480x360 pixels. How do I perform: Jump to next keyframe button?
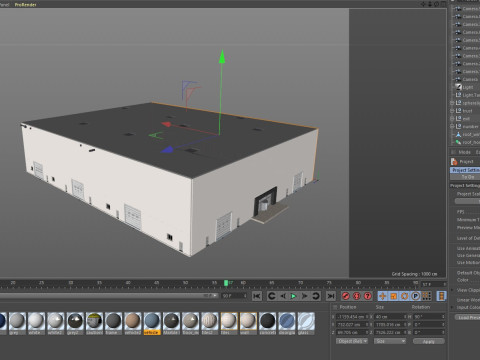pyautogui.click(x=316, y=296)
